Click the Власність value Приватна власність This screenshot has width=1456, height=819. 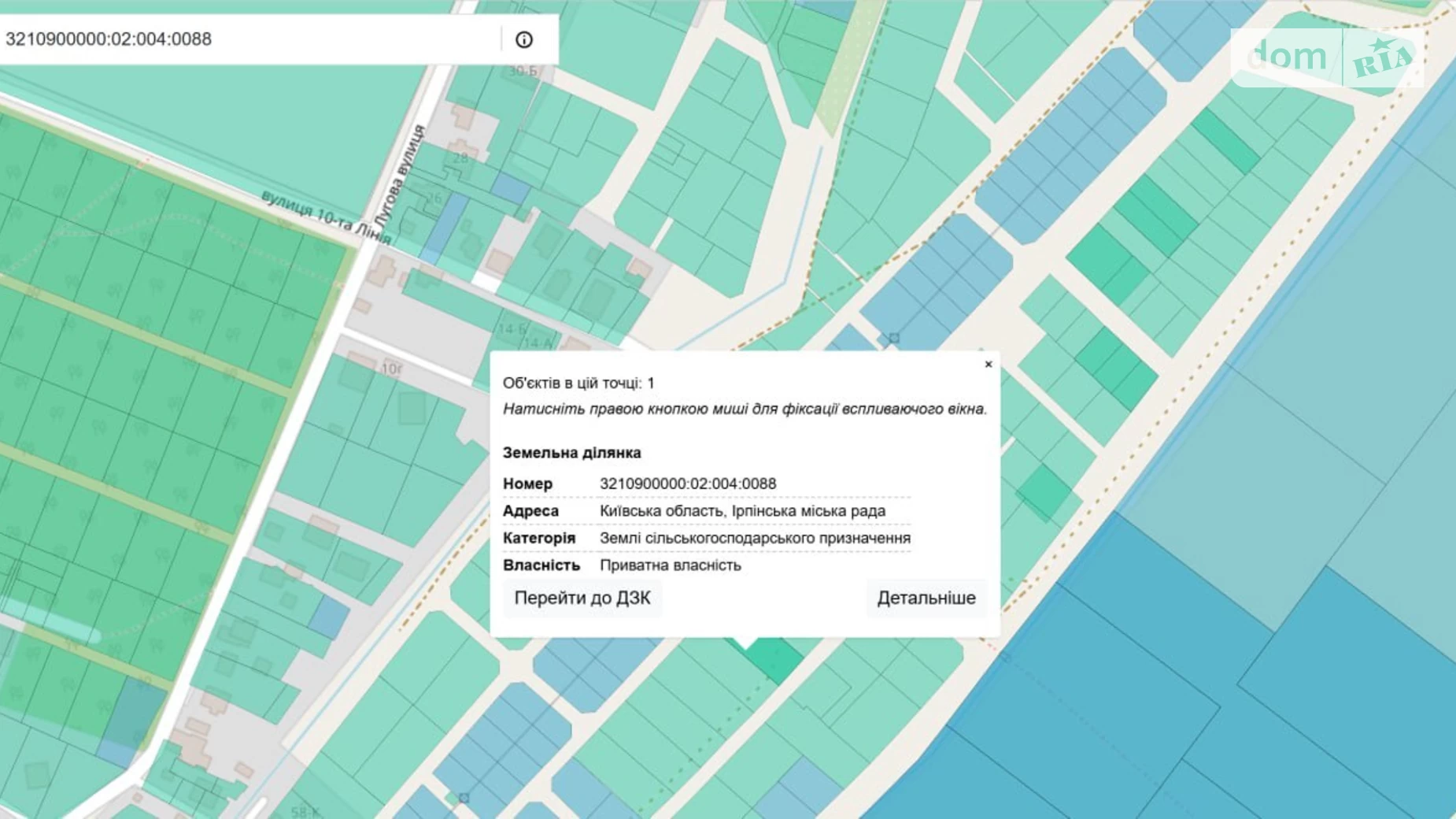(x=670, y=565)
